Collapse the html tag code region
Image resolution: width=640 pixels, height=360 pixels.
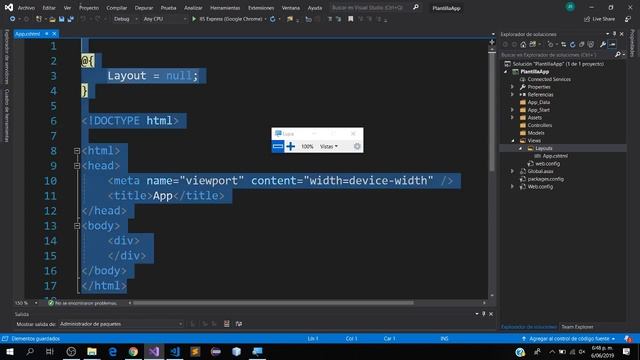point(77,151)
